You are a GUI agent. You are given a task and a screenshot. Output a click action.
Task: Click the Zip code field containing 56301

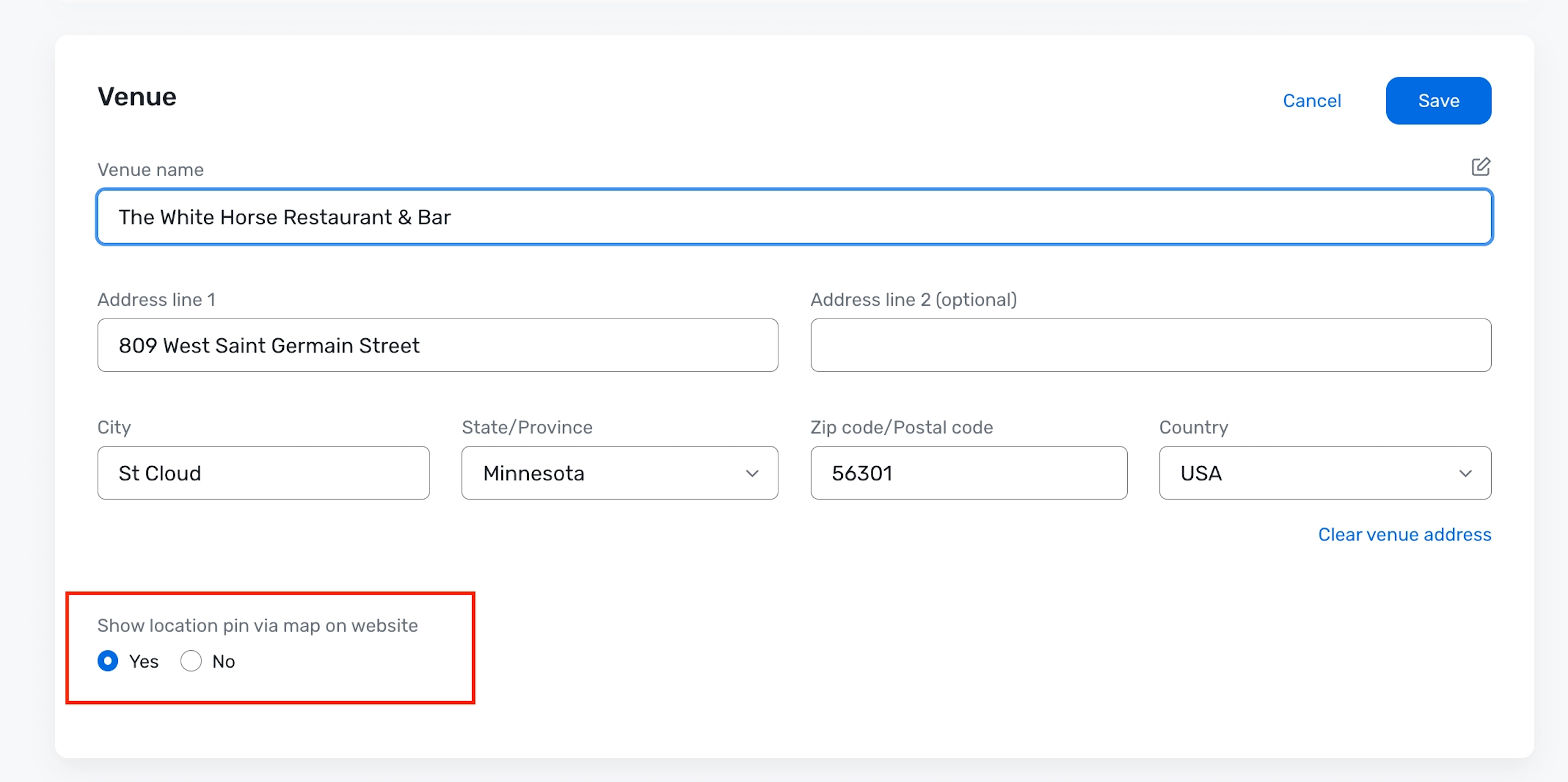[969, 473]
